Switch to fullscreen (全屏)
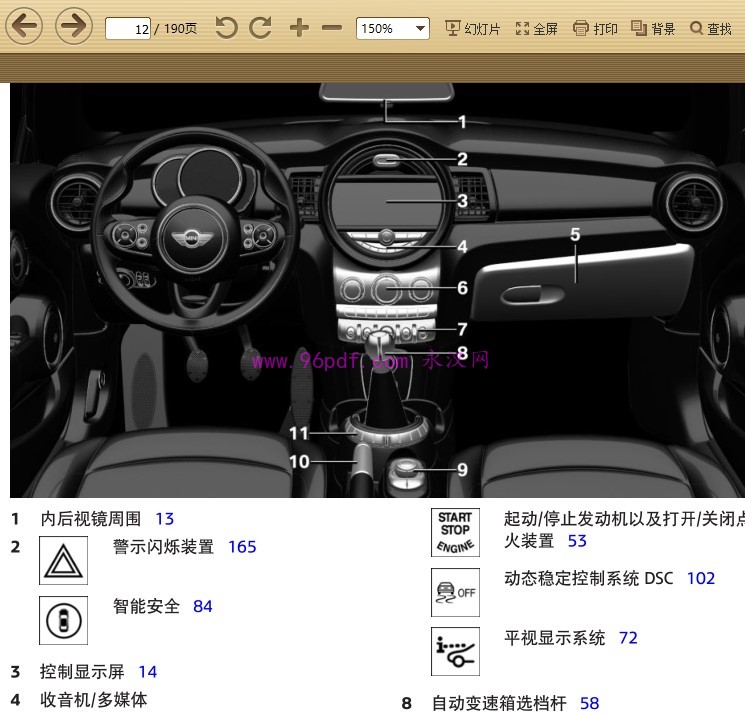 tap(536, 29)
